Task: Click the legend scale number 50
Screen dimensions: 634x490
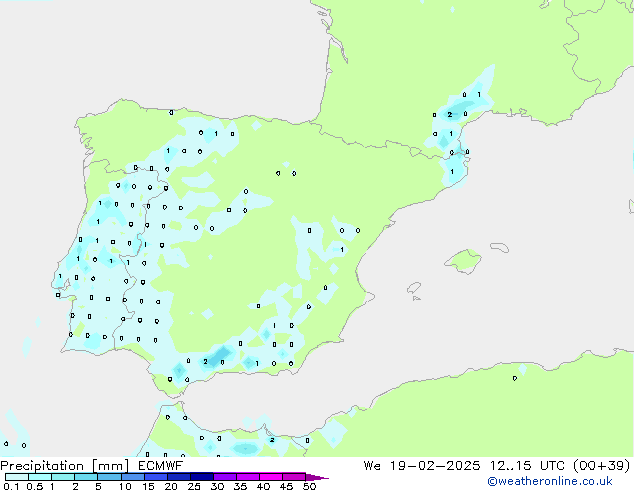Action: [x=309, y=487]
